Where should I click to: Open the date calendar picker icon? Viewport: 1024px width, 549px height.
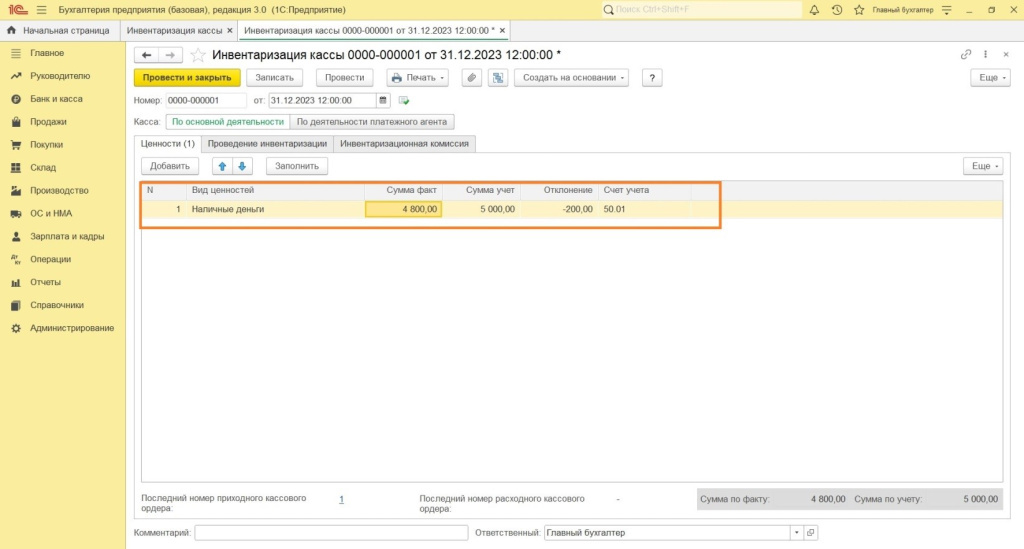tap(383, 101)
